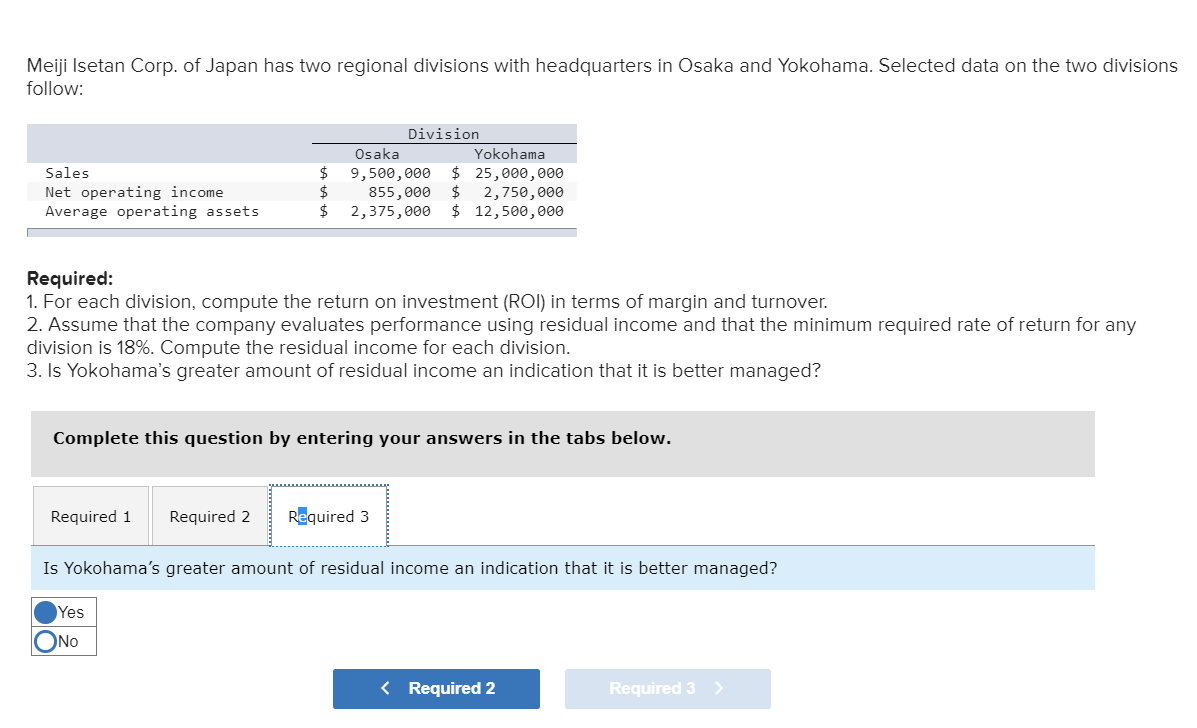Switch to the Required 1 tab
This screenshot has width=1197, height=728.
90,516
